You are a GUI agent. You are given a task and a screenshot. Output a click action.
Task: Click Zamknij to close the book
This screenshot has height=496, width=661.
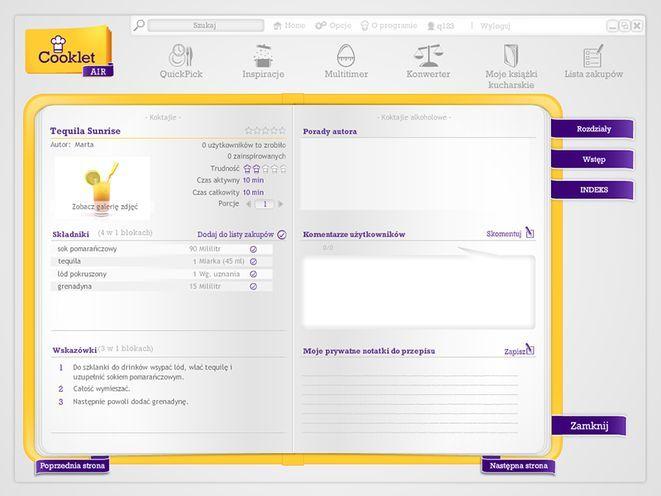[x=589, y=426]
